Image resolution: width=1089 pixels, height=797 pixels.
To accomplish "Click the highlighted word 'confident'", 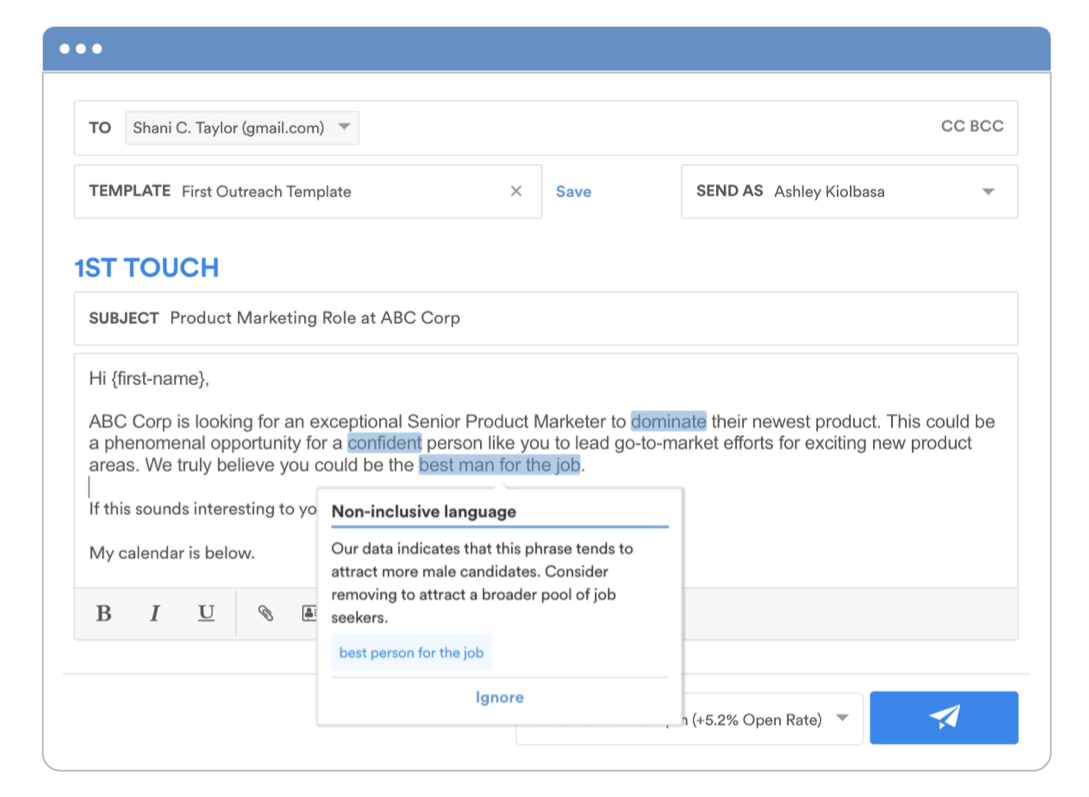I will point(384,443).
